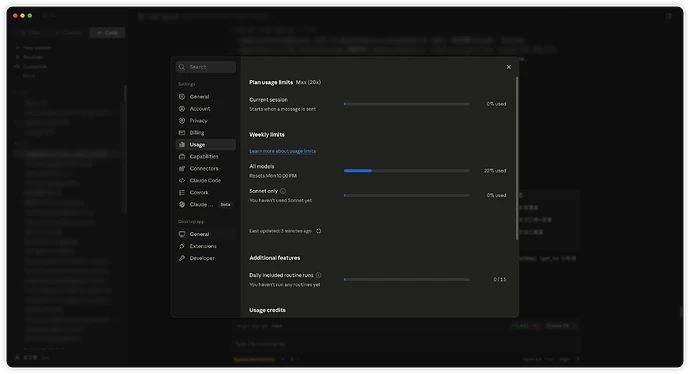This screenshot has height=374, width=690.
Task: Click the 0 / 15 routine count
Action: point(499,279)
